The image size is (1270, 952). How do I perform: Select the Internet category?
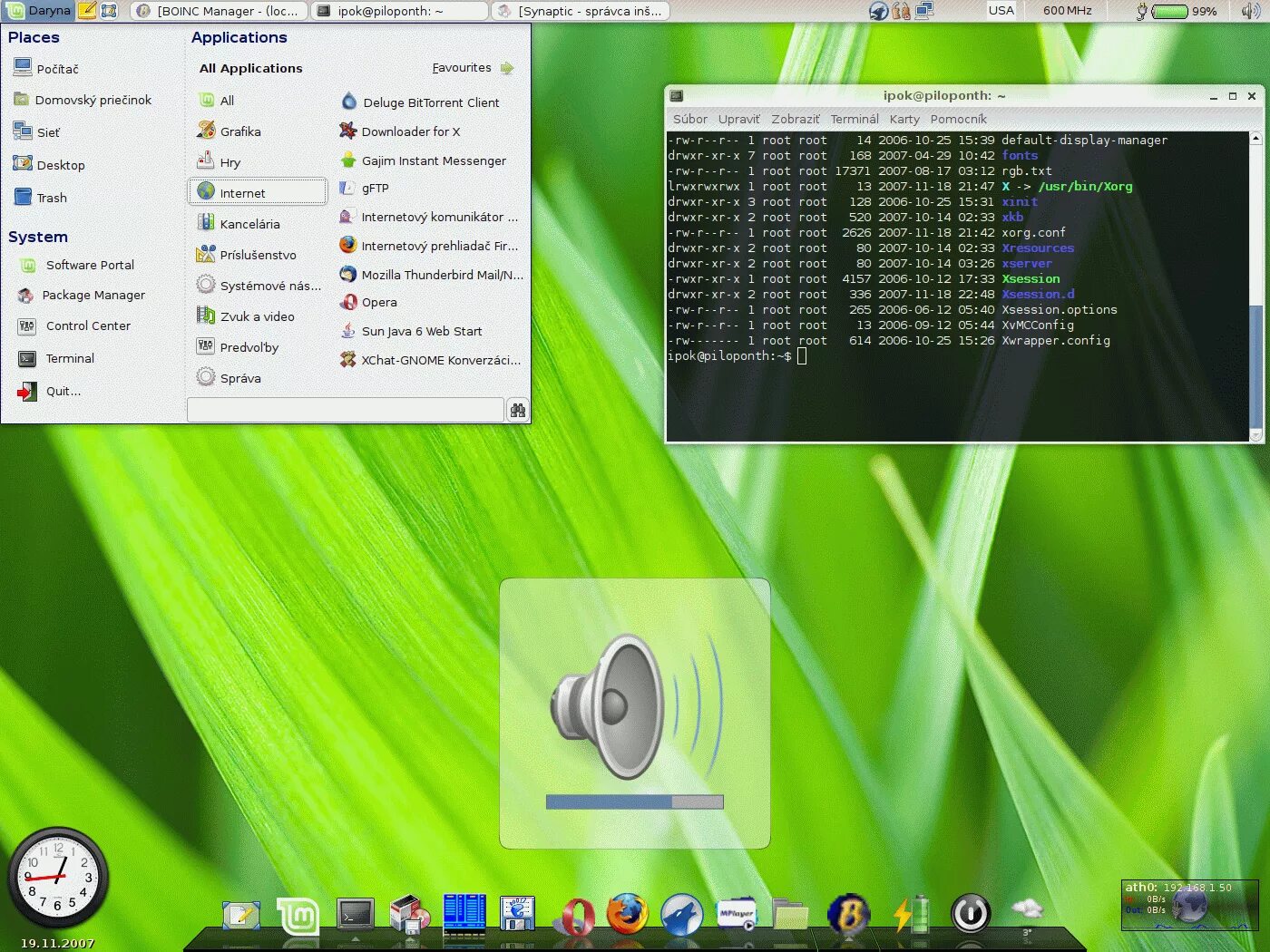(258, 192)
